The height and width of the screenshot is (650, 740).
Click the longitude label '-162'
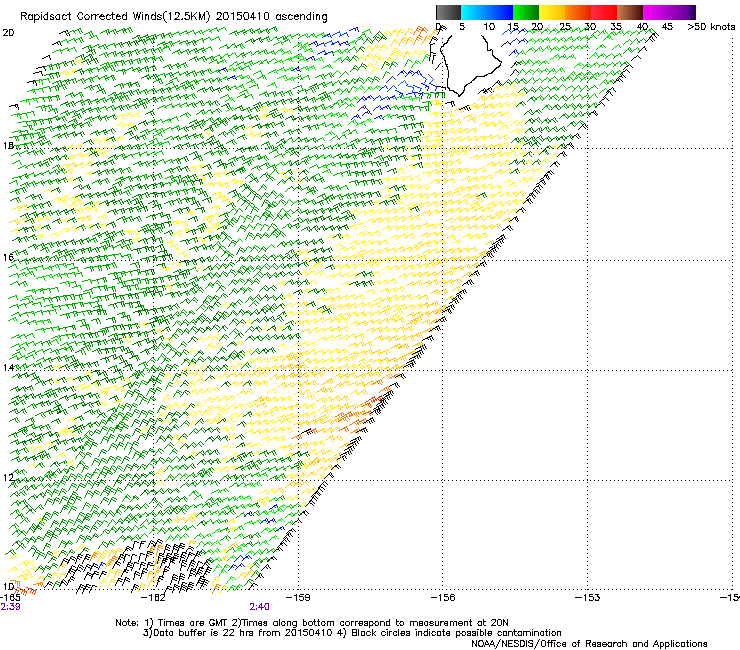point(154,598)
